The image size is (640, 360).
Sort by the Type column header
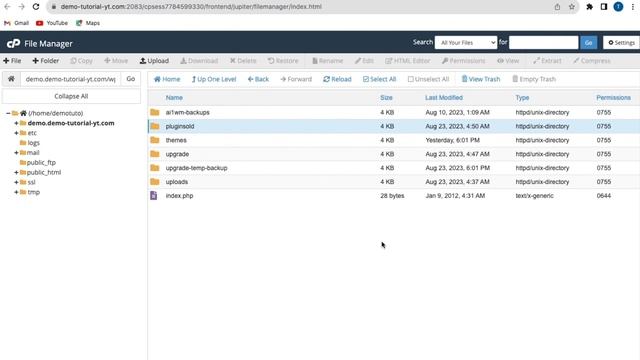point(522,98)
